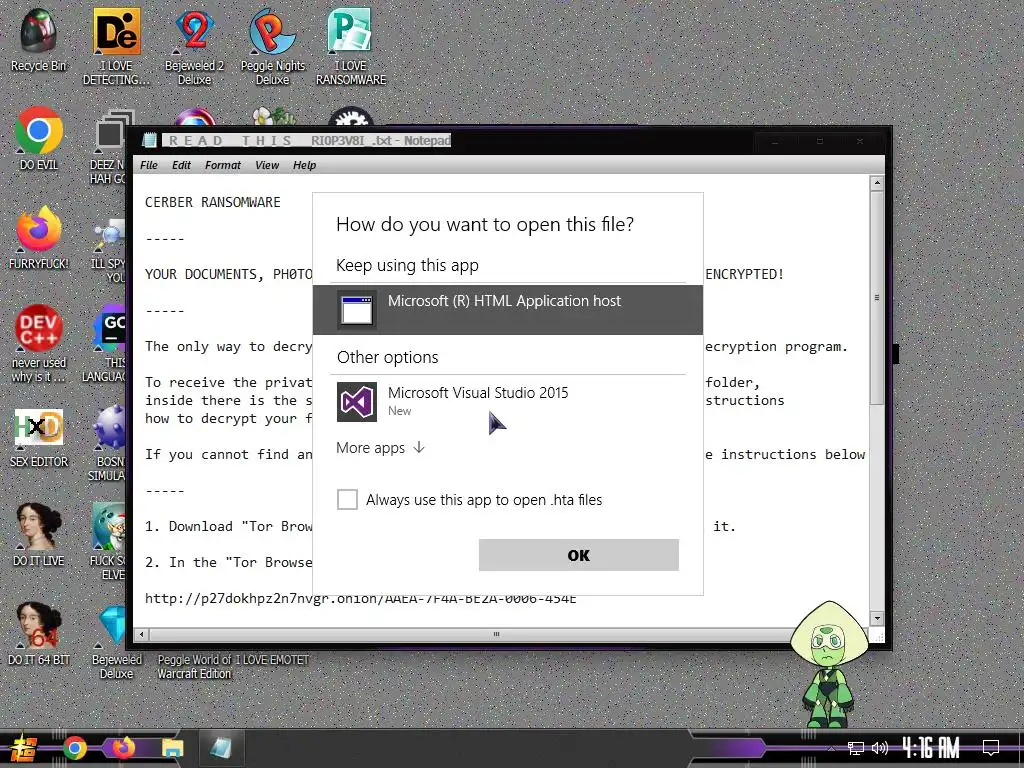Launch the DEV C++ desktop icon
Viewport: 1024px width, 768px height.
(x=39, y=344)
